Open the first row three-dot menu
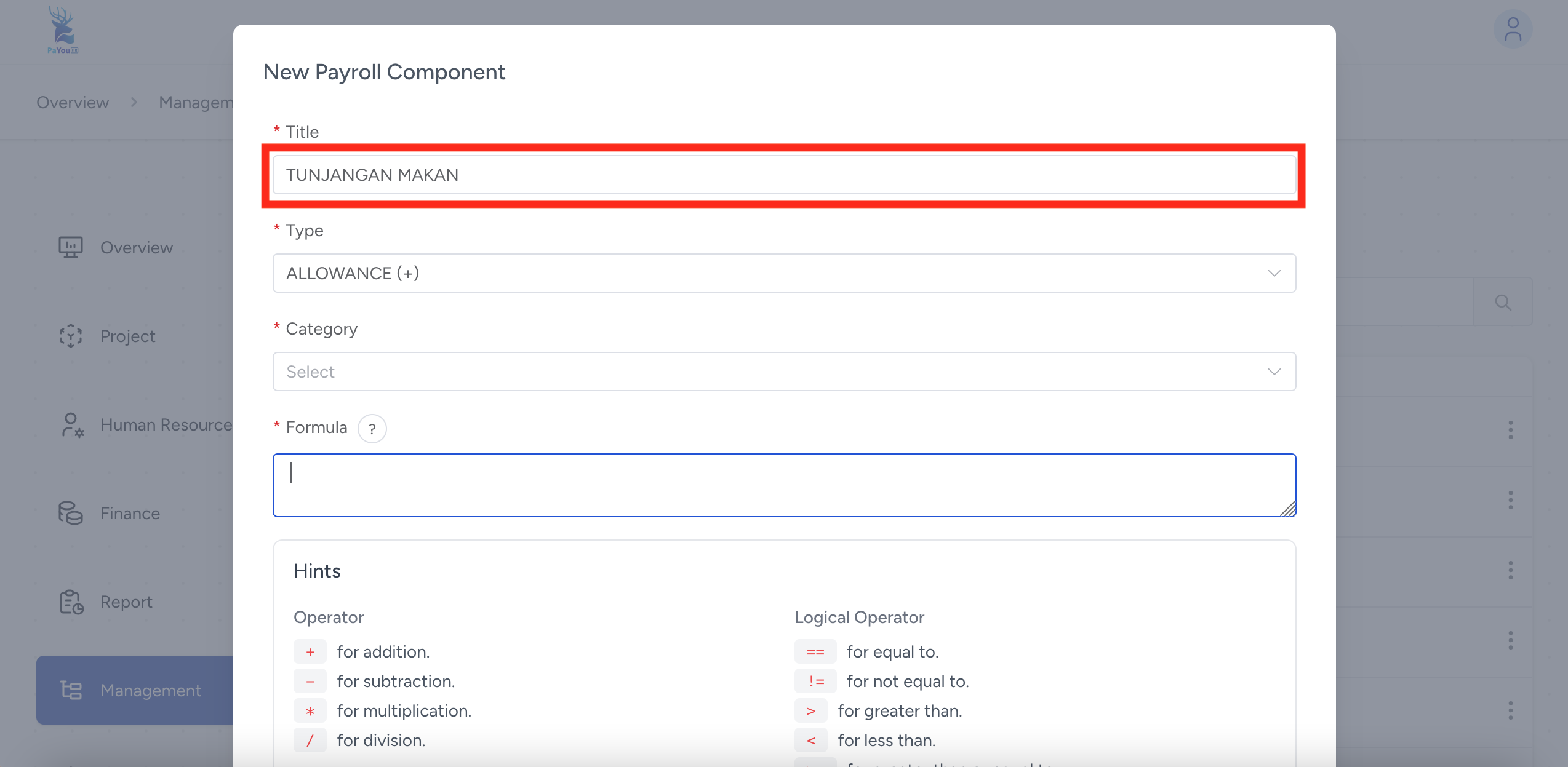The width and height of the screenshot is (1568, 767). pos(1510,429)
